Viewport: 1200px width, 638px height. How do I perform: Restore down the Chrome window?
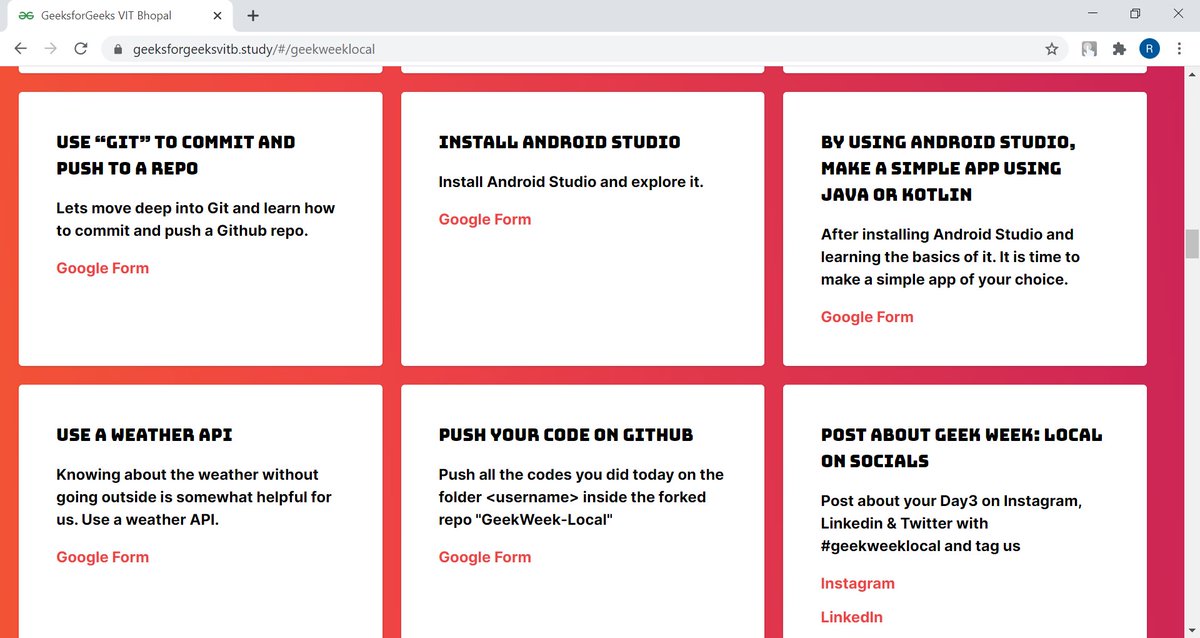[1135, 14]
